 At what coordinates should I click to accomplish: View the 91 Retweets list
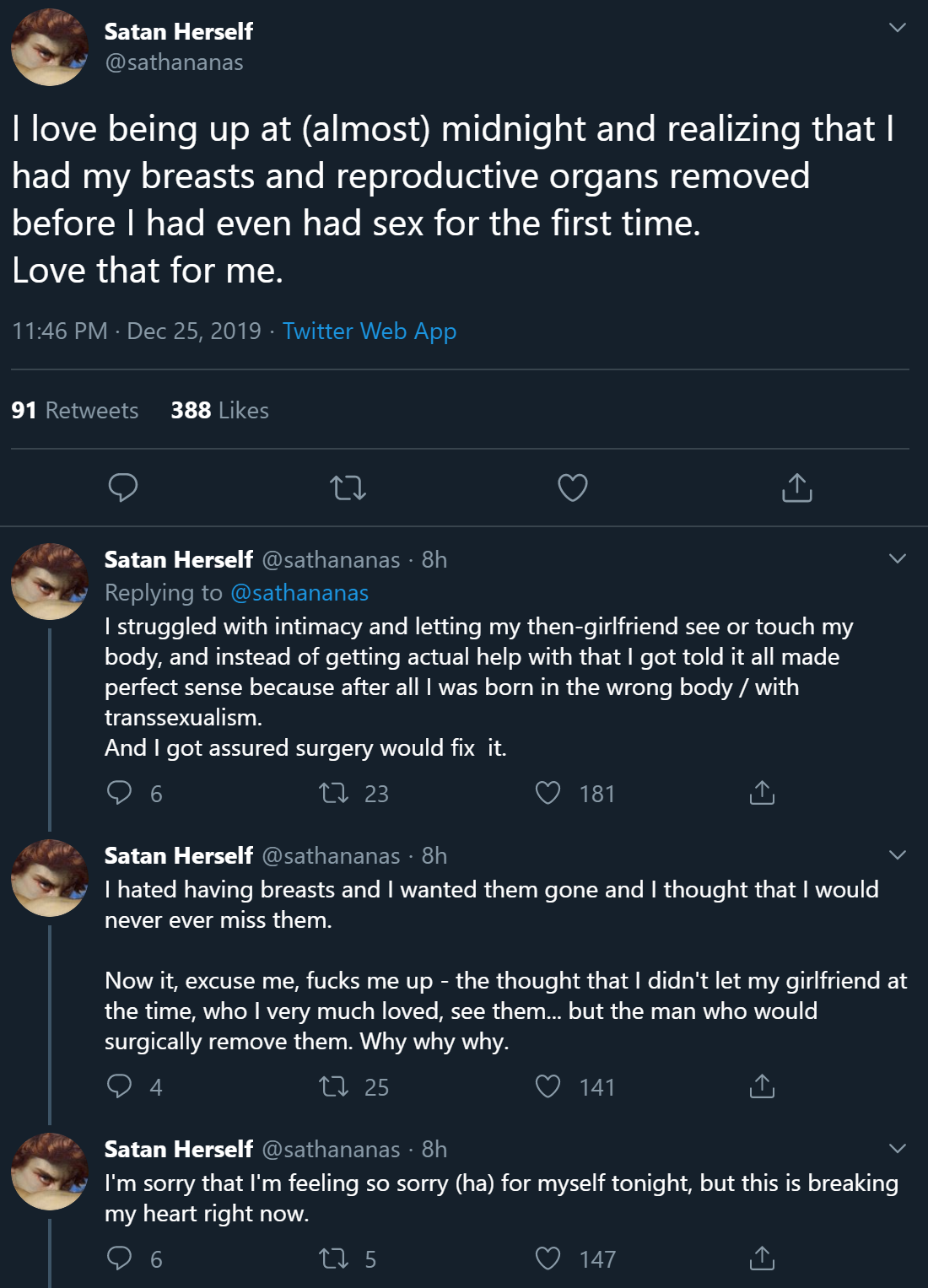point(75,410)
